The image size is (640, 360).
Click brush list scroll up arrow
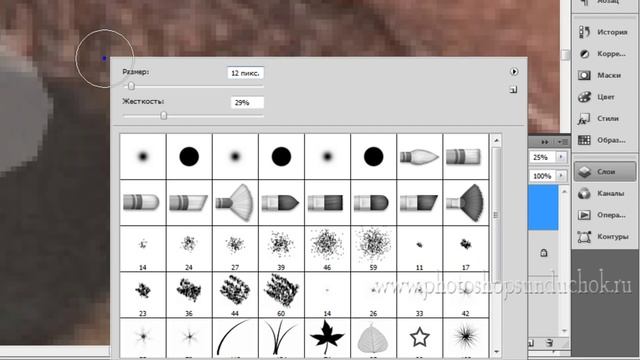[x=496, y=140]
